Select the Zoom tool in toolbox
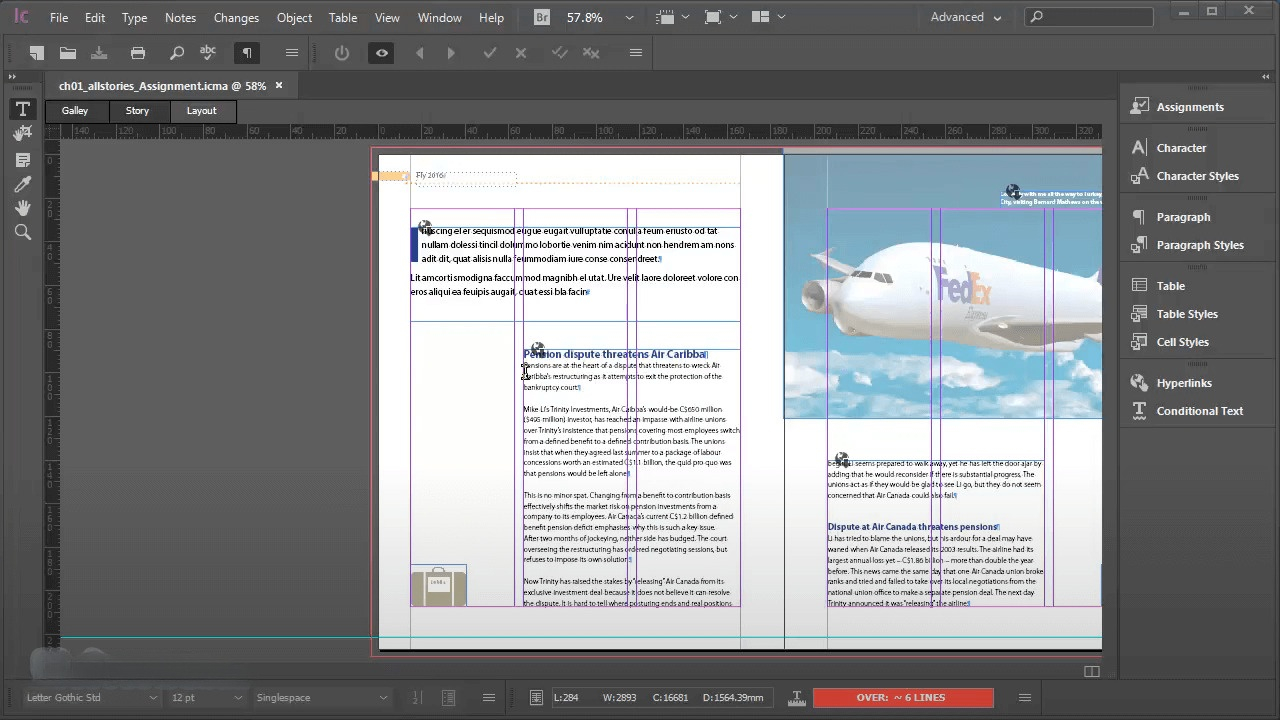 [x=23, y=232]
